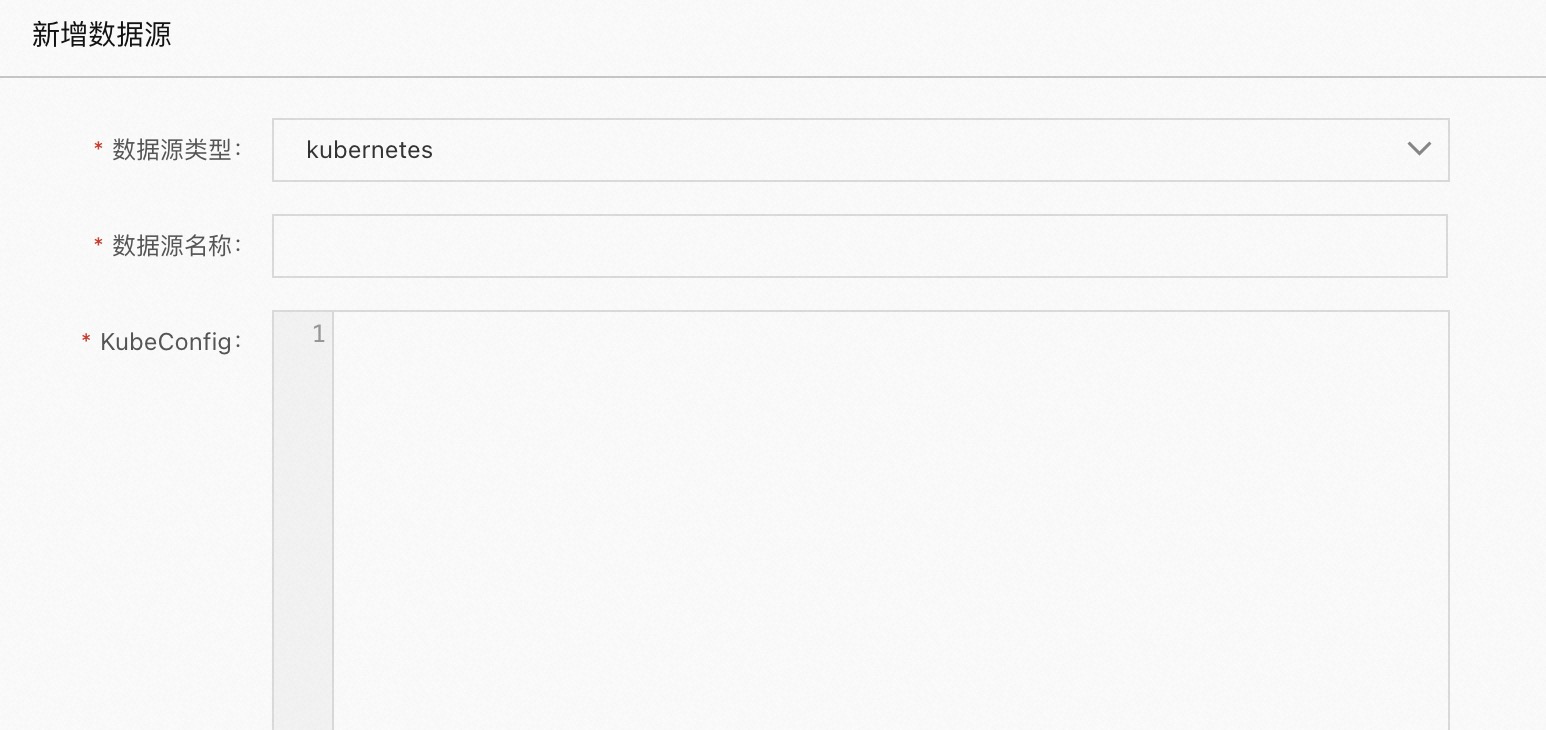Click the colon after the 数据源类型 label
The width and height of the screenshot is (1546, 730).
point(238,151)
